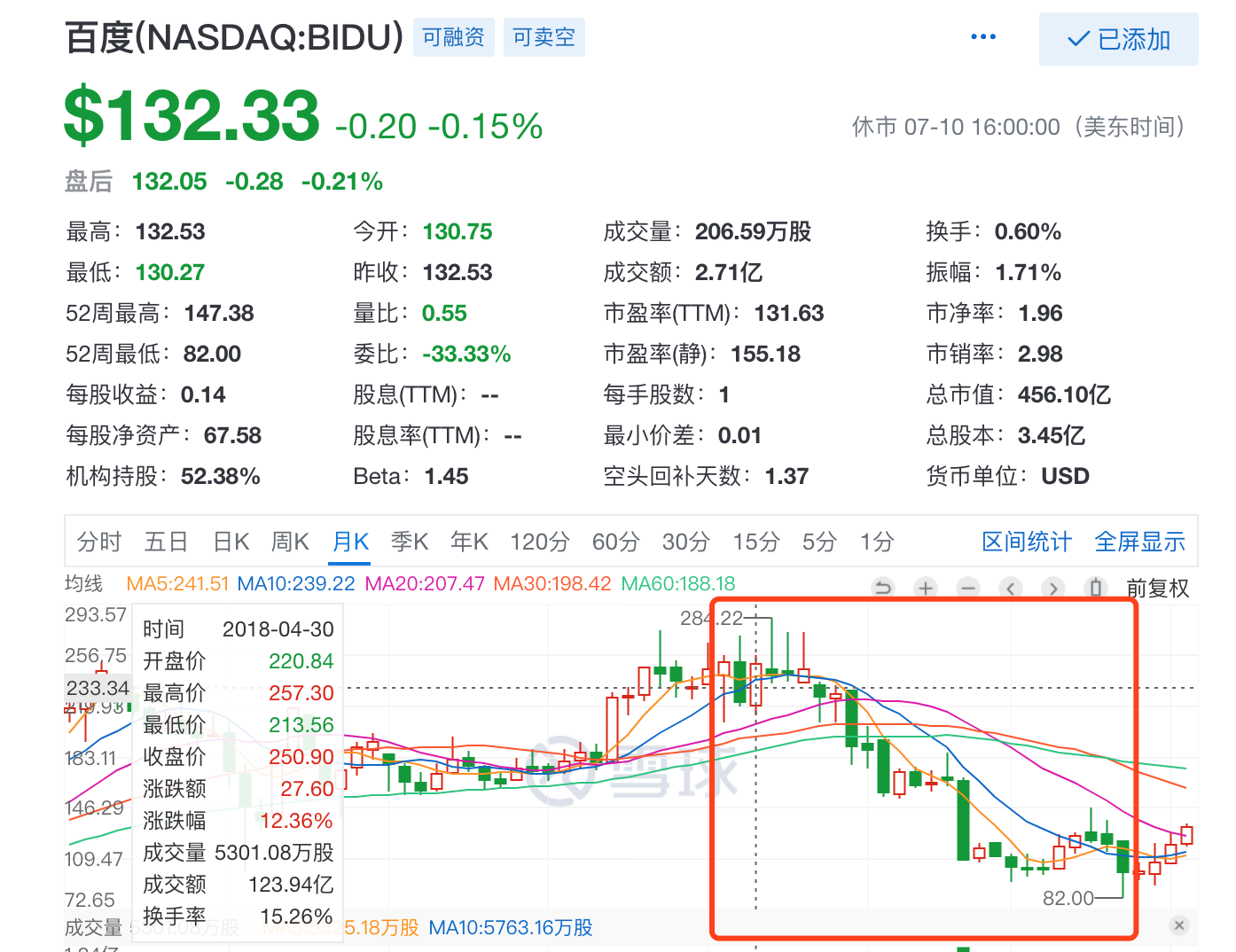The height and width of the screenshot is (952, 1236).
Task: Switch to the 15分 chart tab
Action: click(756, 542)
